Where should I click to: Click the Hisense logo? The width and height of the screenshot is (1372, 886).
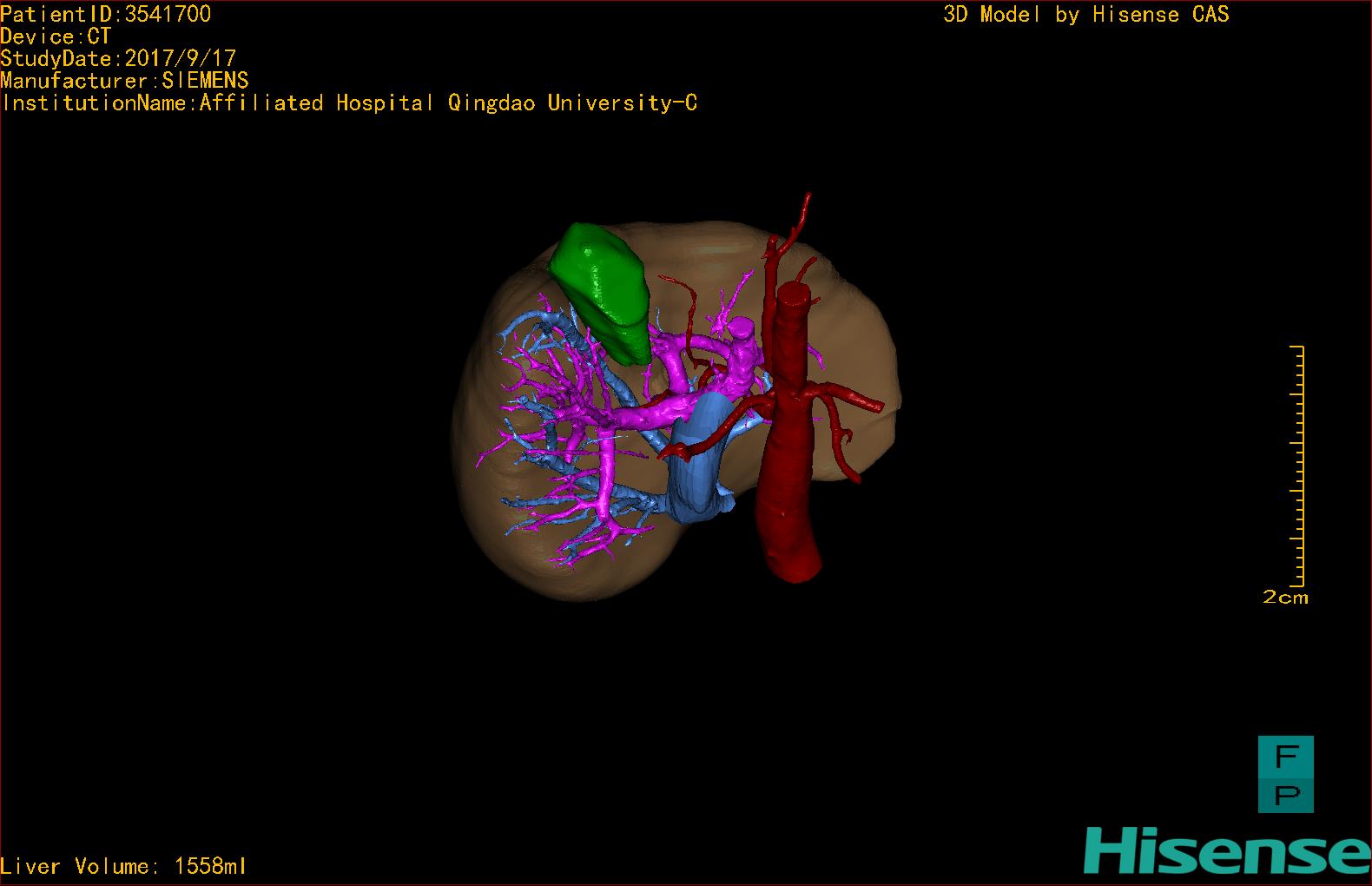pos(1227,850)
